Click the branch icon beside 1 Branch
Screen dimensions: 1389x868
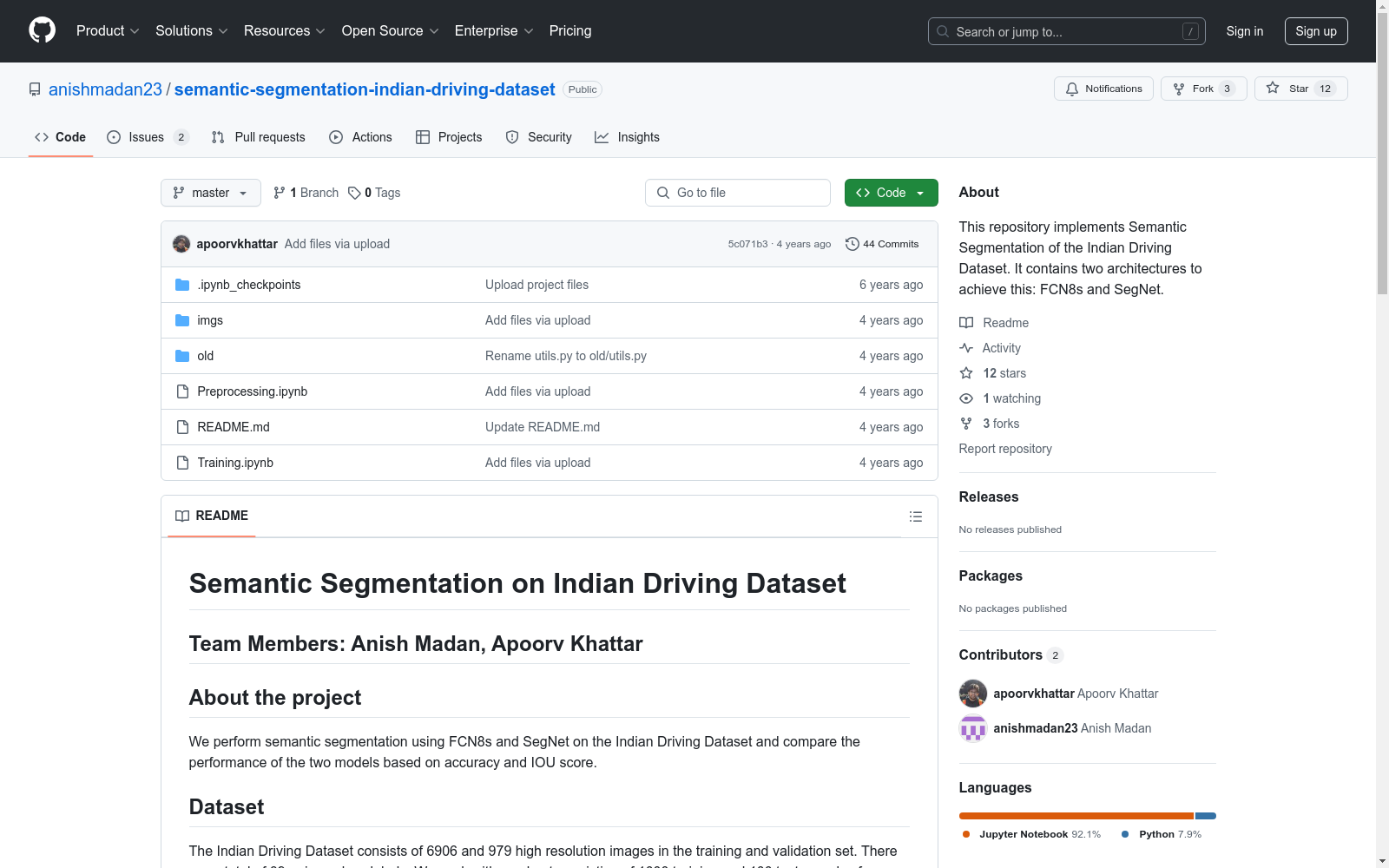pyautogui.click(x=280, y=193)
